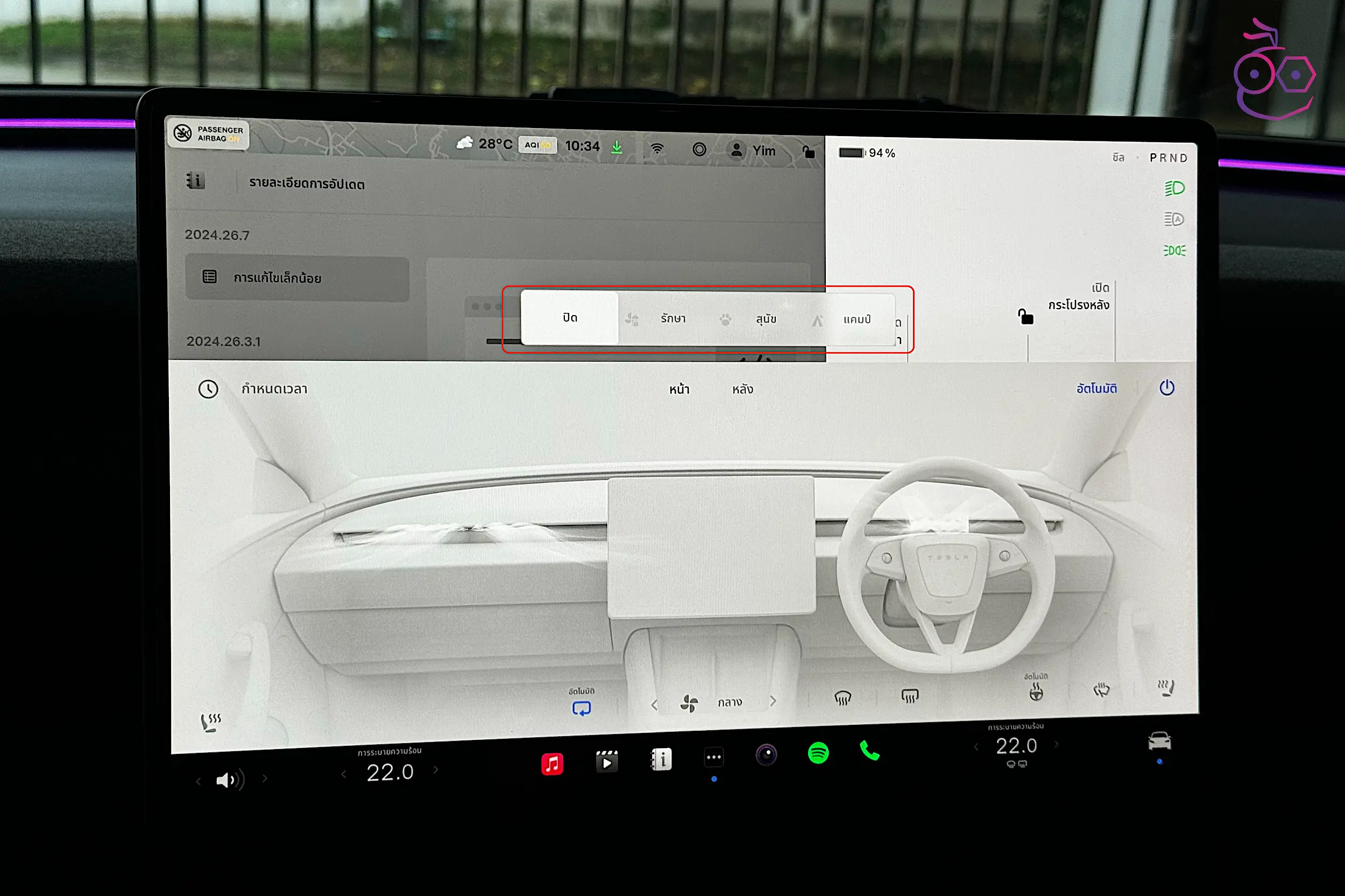Open the dashcam camera app
The height and width of the screenshot is (896, 1345).
click(x=766, y=755)
